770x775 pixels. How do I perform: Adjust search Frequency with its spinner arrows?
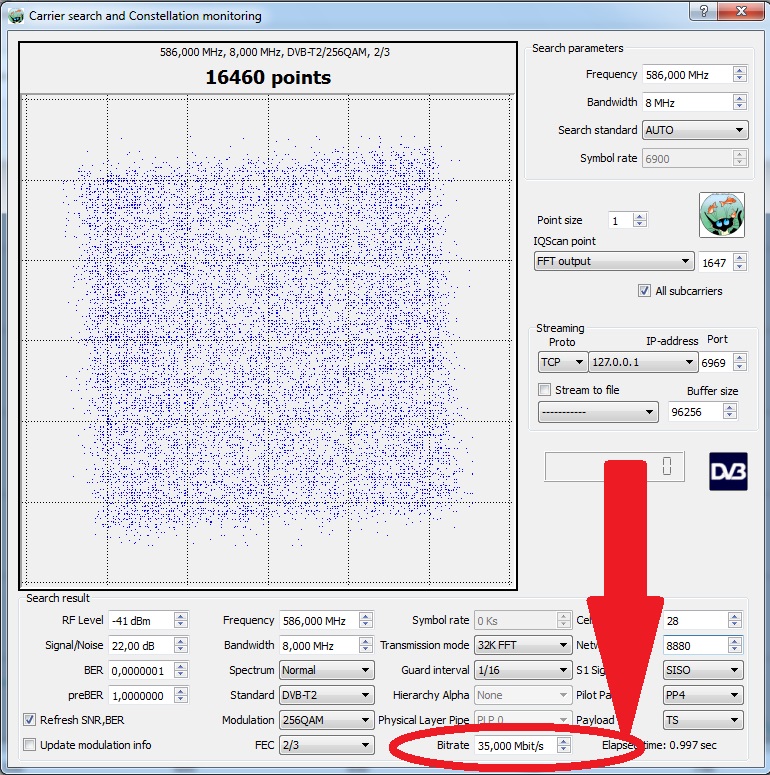coord(740,74)
